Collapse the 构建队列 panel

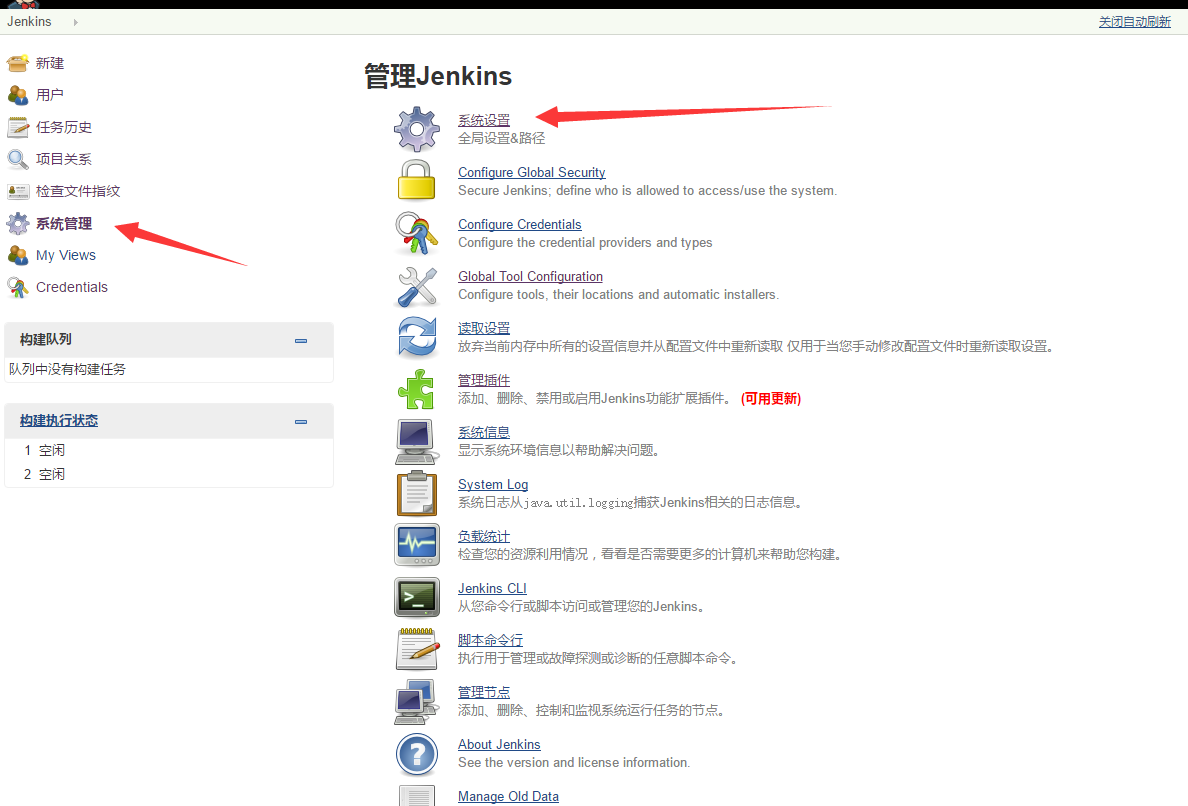coord(301,341)
